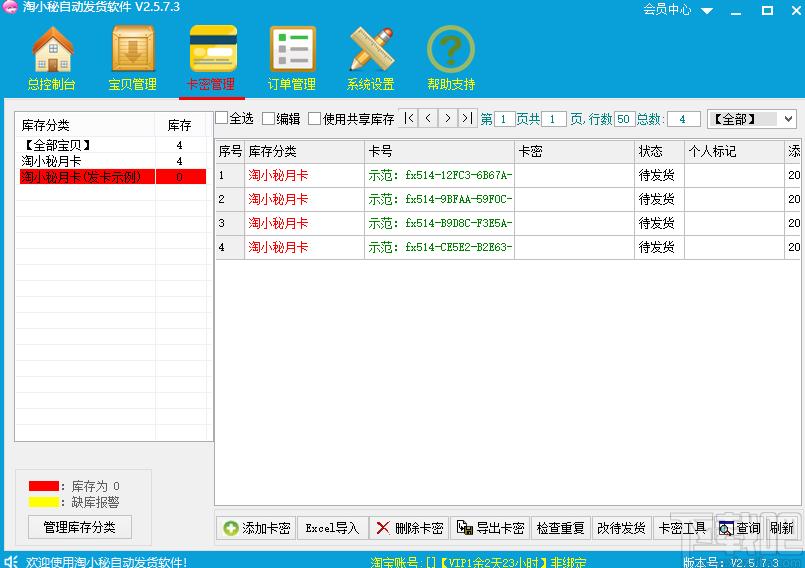The width and height of the screenshot is (805, 568).
Task: Click 序号 column header
Action: pyautogui.click(x=230, y=152)
